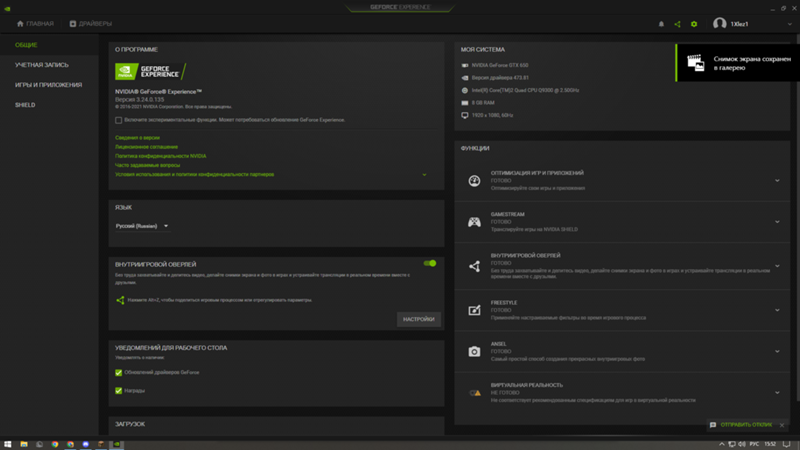
Task: Click the screenshot saved notification icon
Action: coord(695,63)
